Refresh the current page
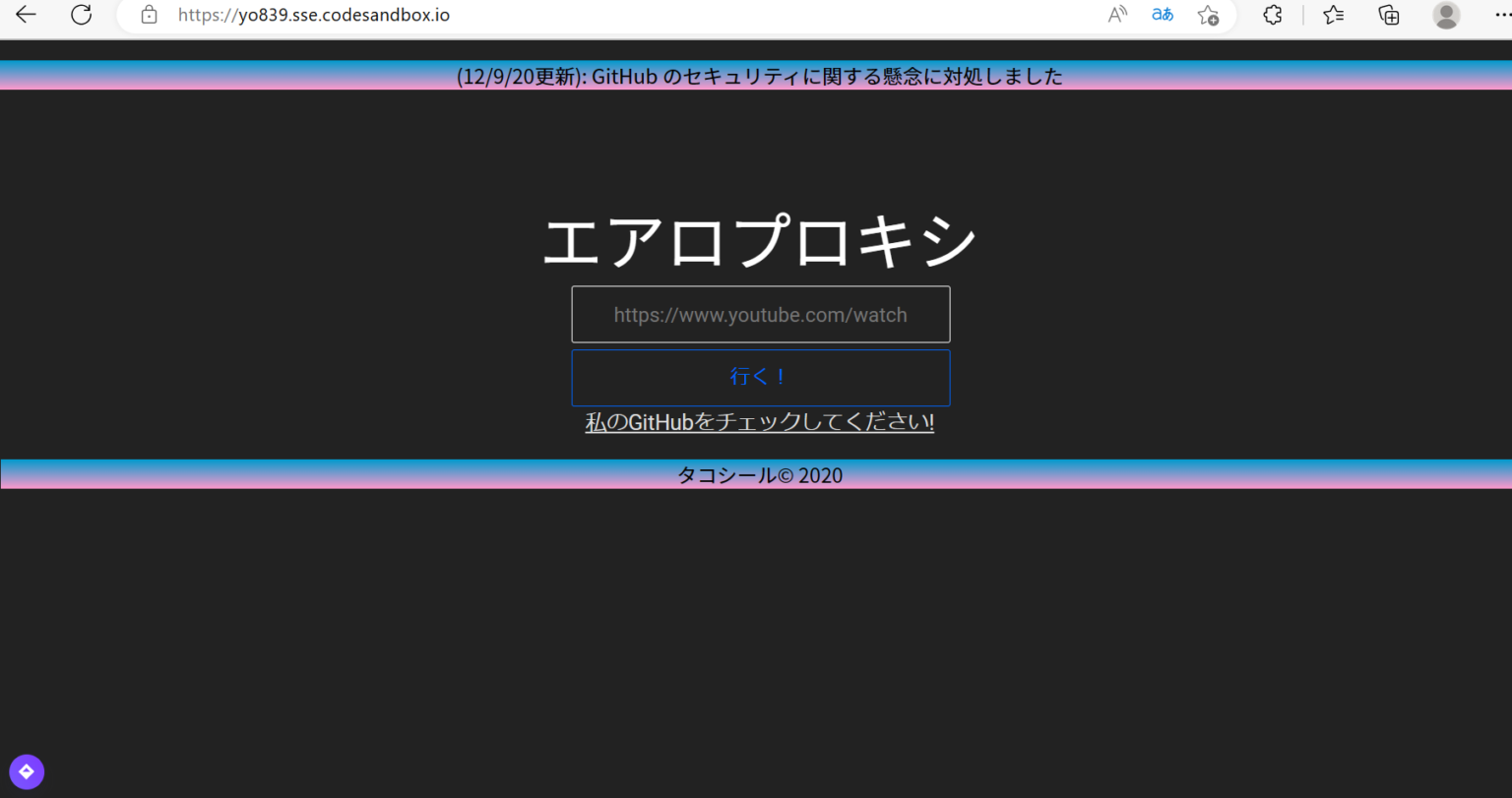 pos(82,15)
